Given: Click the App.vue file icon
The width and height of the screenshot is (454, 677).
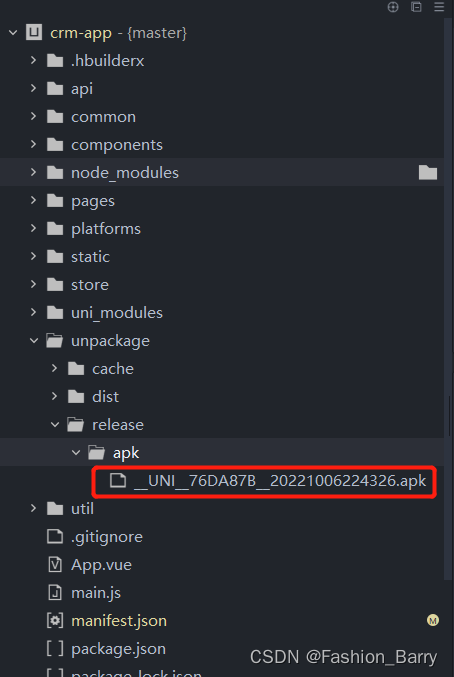Looking at the screenshot, I should [55, 564].
